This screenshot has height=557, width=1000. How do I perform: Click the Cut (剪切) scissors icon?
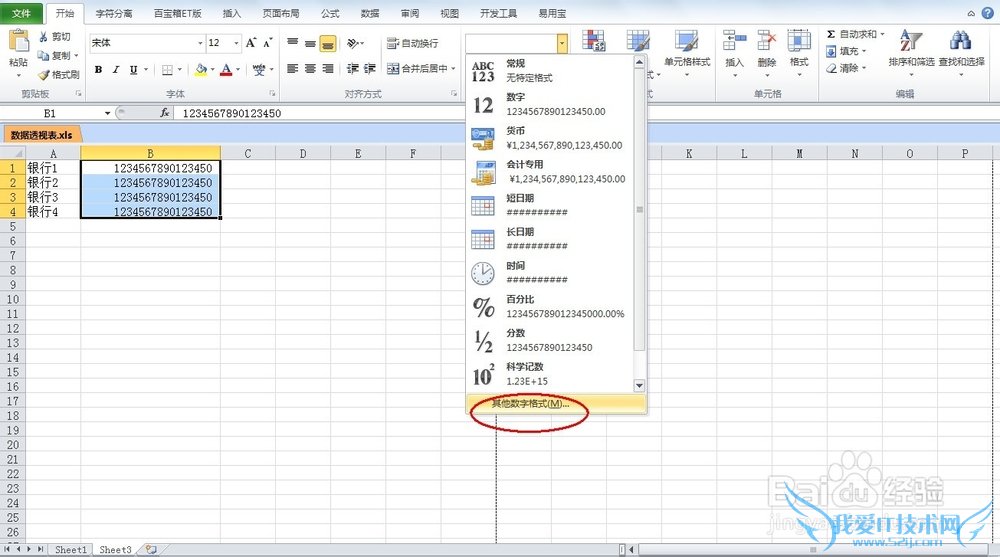point(44,37)
